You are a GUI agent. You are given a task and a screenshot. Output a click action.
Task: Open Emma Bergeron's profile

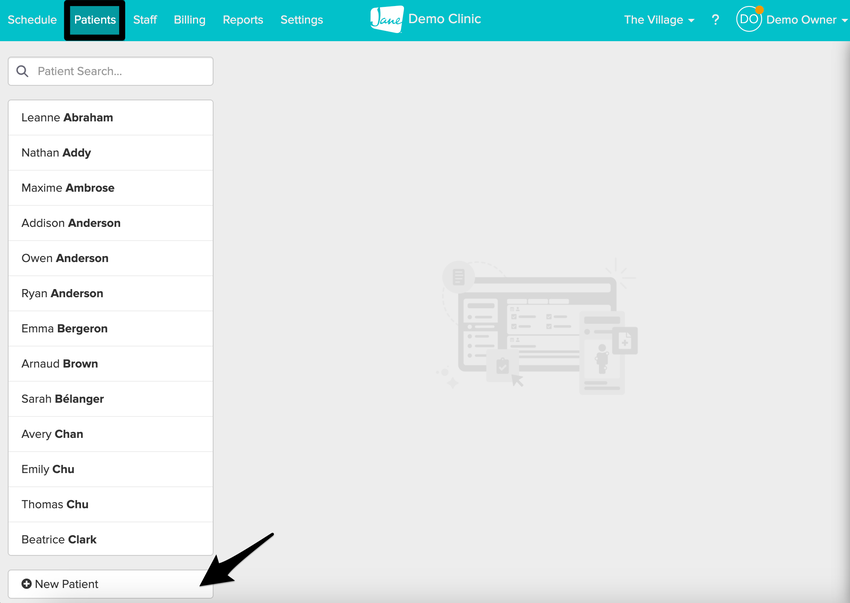[111, 329]
